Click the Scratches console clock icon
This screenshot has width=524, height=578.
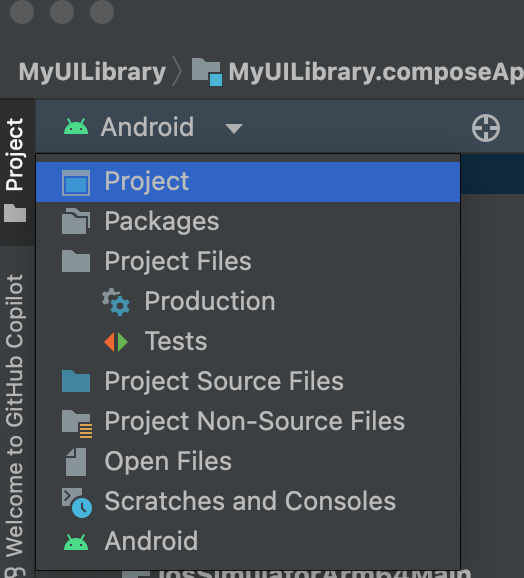point(77,503)
